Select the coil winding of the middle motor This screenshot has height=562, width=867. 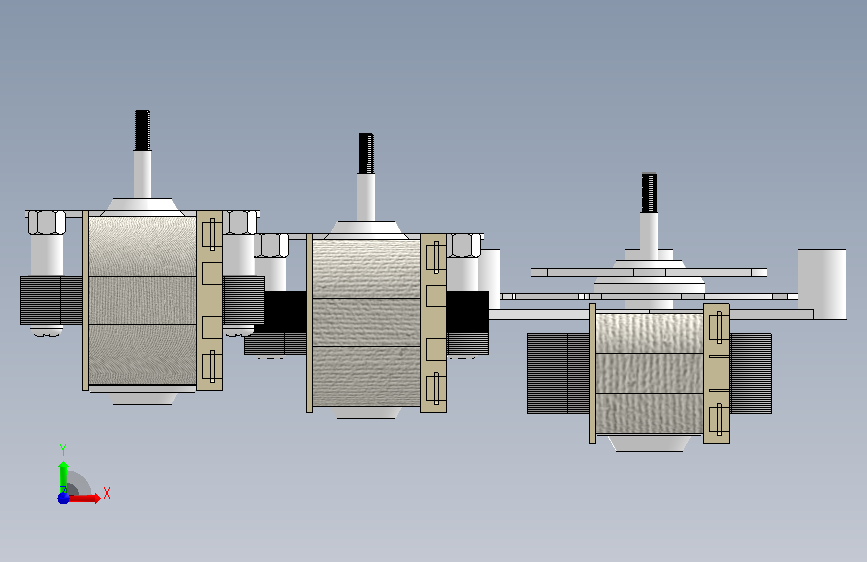(x=366, y=323)
